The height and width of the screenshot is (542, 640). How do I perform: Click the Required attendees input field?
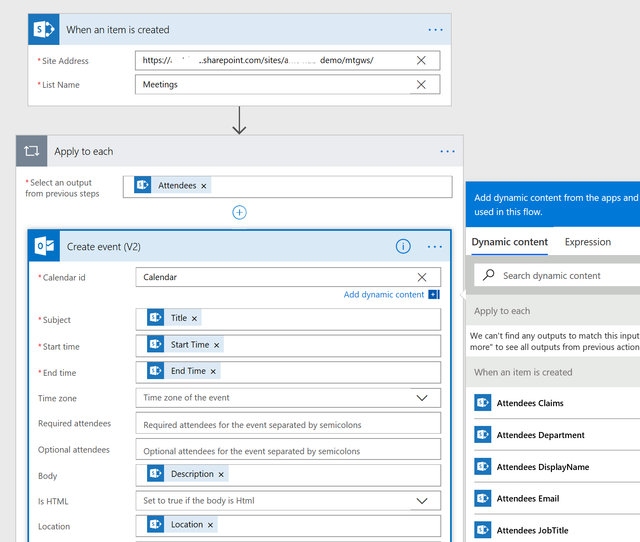click(288, 423)
